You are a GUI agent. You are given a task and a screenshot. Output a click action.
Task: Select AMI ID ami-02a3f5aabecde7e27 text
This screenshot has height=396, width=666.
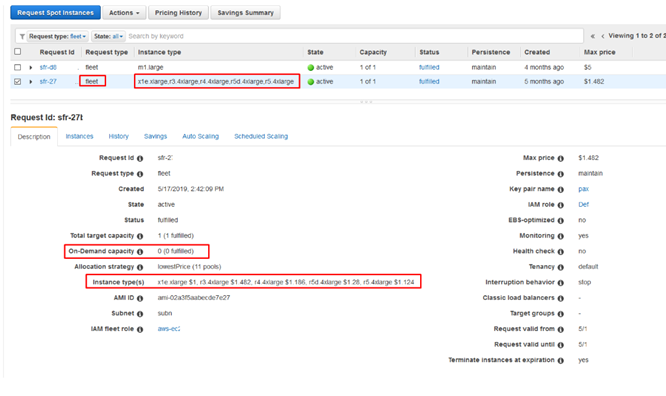tap(194, 298)
